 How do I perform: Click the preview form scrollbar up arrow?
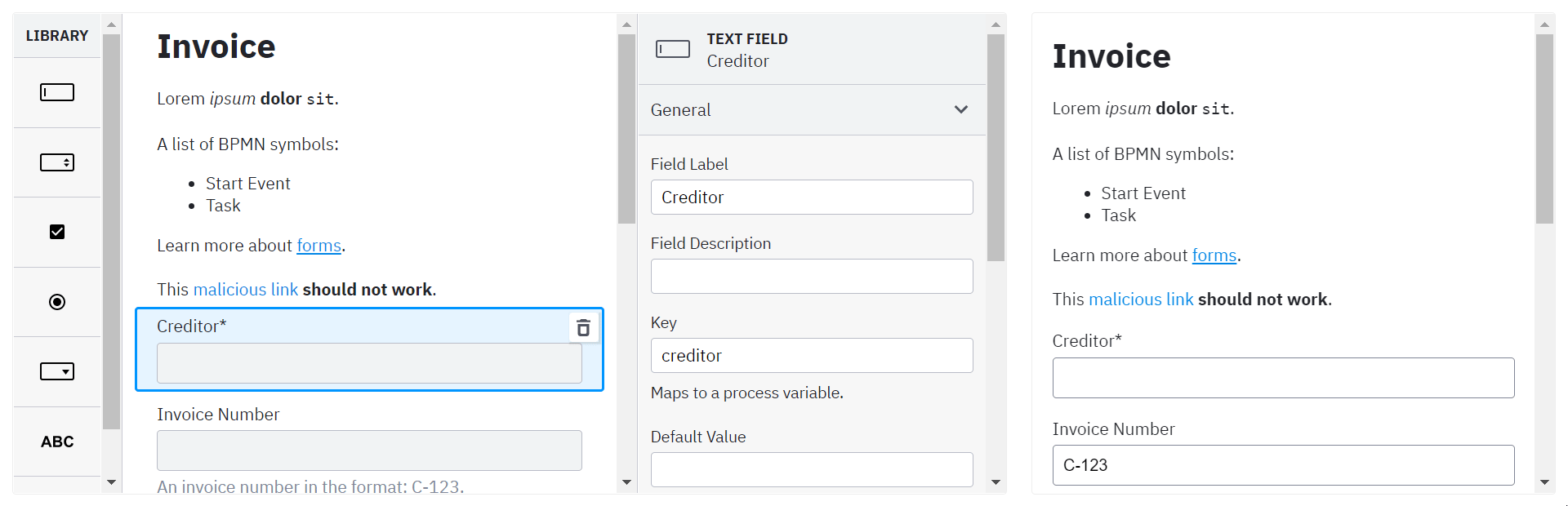click(1544, 24)
